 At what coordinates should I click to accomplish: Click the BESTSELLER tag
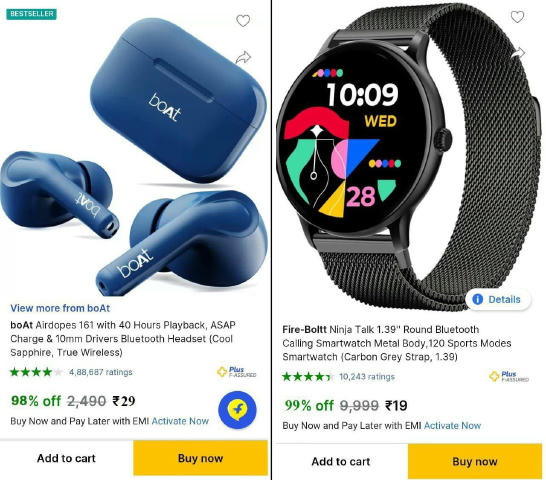pos(31,14)
